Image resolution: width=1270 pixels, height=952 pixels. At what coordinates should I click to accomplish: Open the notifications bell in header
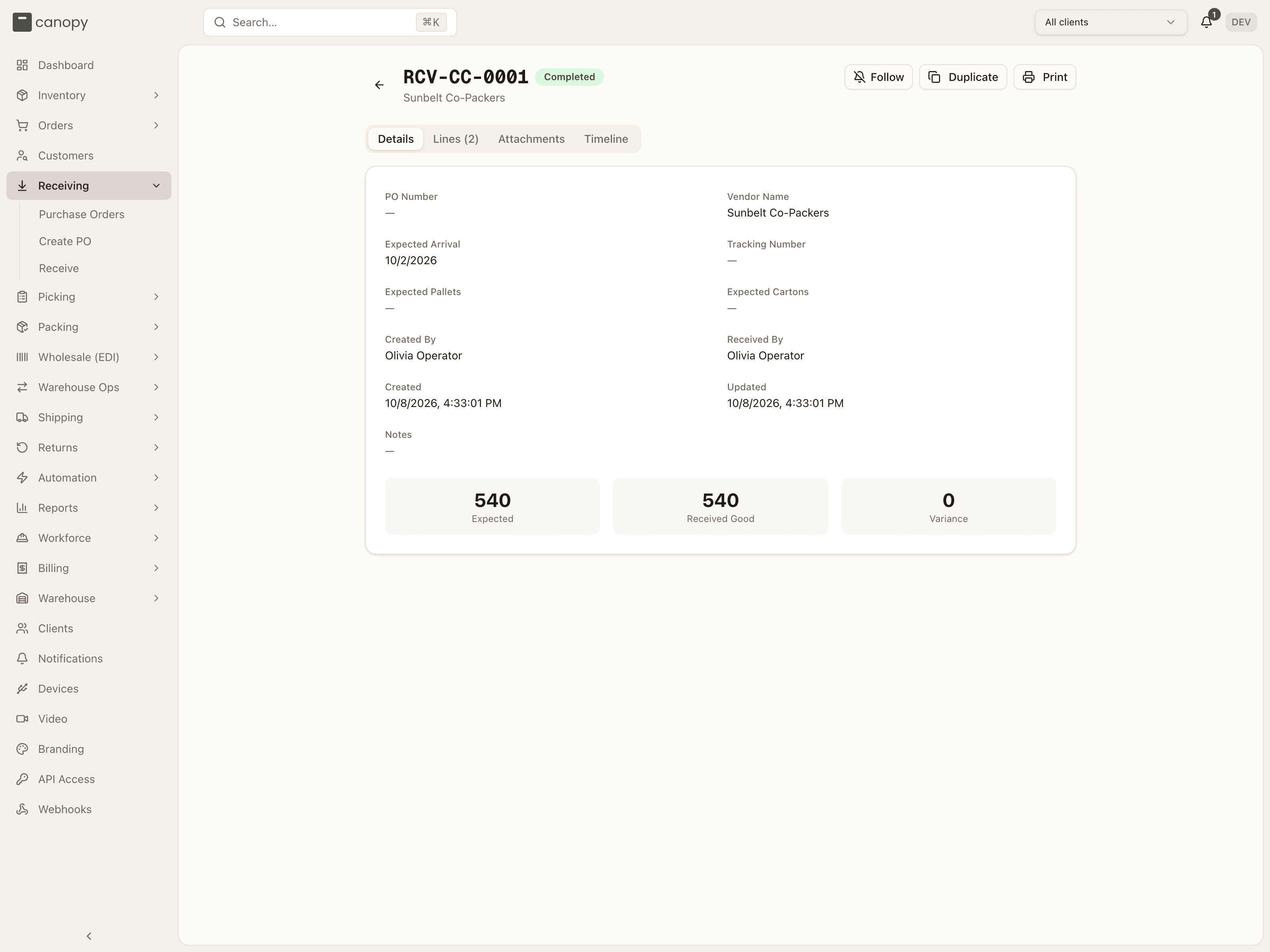point(1206,22)
